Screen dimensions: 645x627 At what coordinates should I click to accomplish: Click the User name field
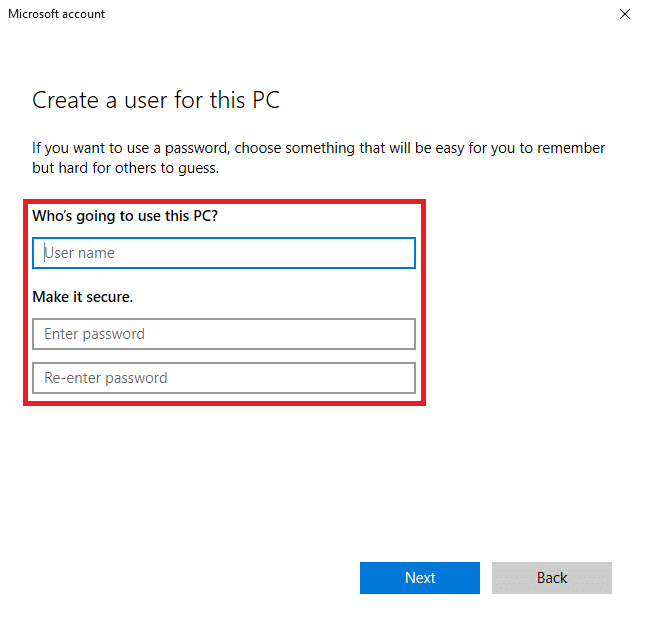(224, 253)
